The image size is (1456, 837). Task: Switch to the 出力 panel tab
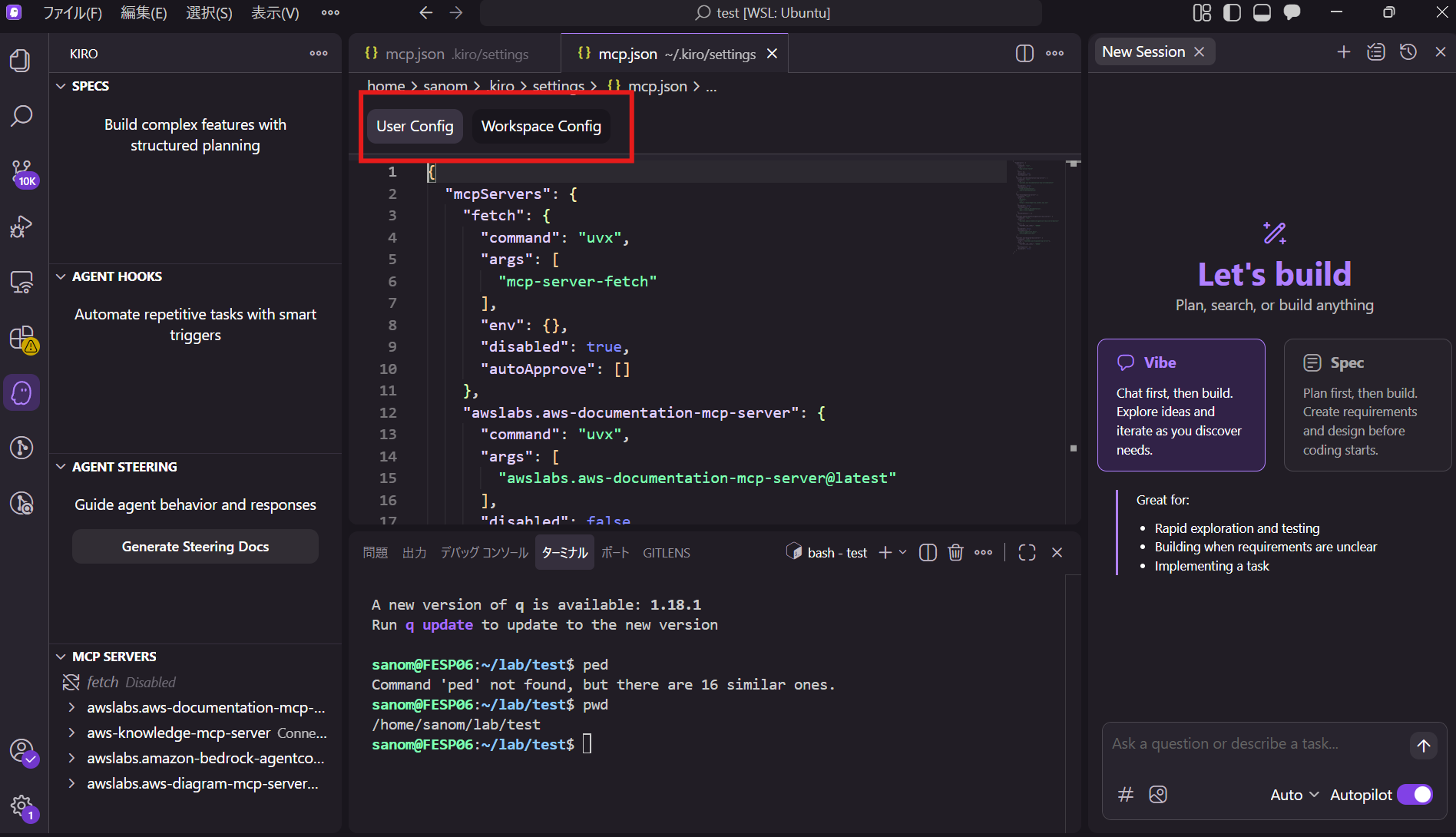(x=414, y=553)
